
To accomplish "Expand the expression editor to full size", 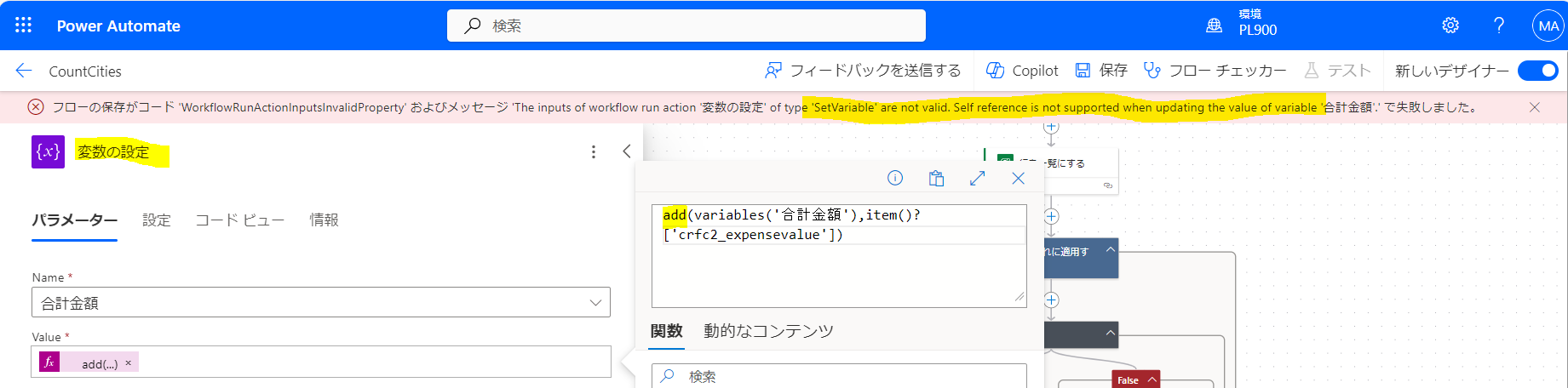I will pos(977,178).
